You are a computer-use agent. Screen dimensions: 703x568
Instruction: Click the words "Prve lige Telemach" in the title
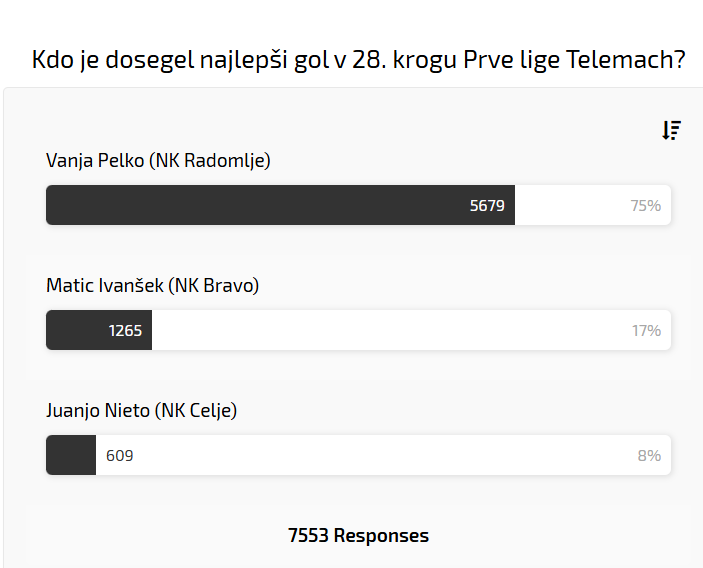click(x=588, y=59)
